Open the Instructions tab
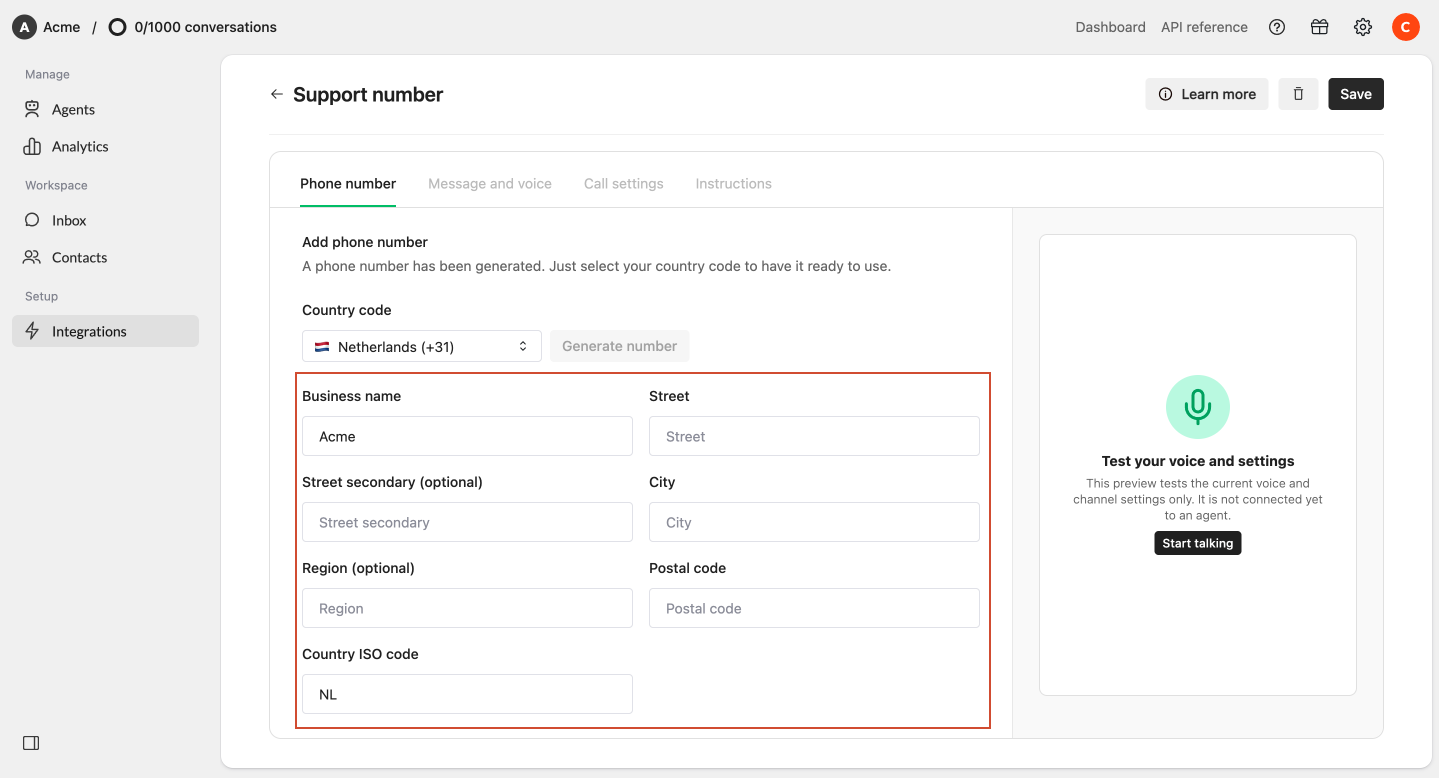Viewport: 1439px width, 778px height. [733, 184]
